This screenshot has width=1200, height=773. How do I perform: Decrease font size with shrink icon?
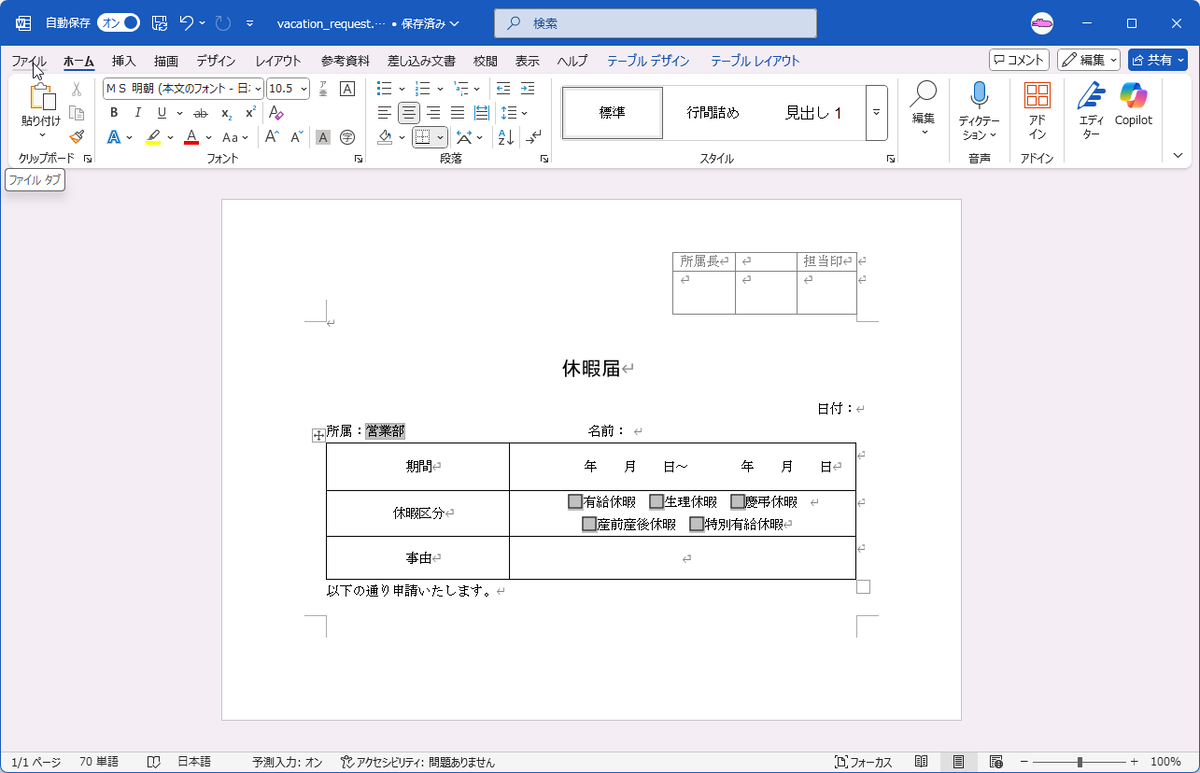(x=297, y=137)
